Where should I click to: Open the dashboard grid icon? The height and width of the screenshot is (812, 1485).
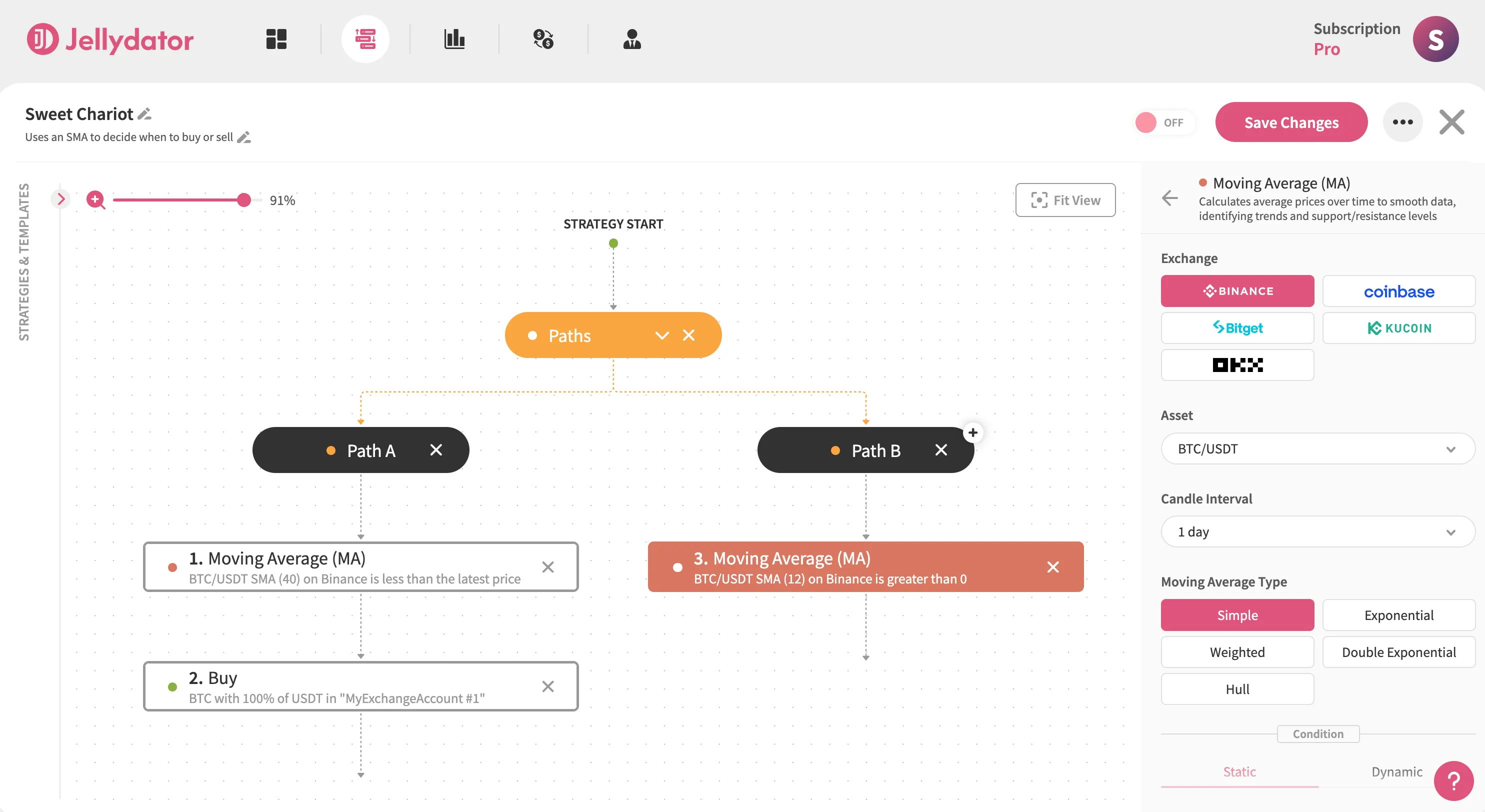(275, 38)
